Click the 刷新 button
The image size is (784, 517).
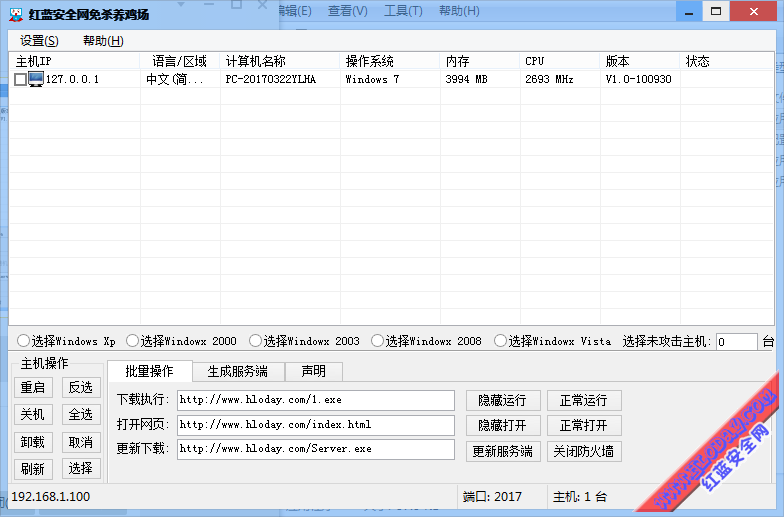[x=33, y=469]
